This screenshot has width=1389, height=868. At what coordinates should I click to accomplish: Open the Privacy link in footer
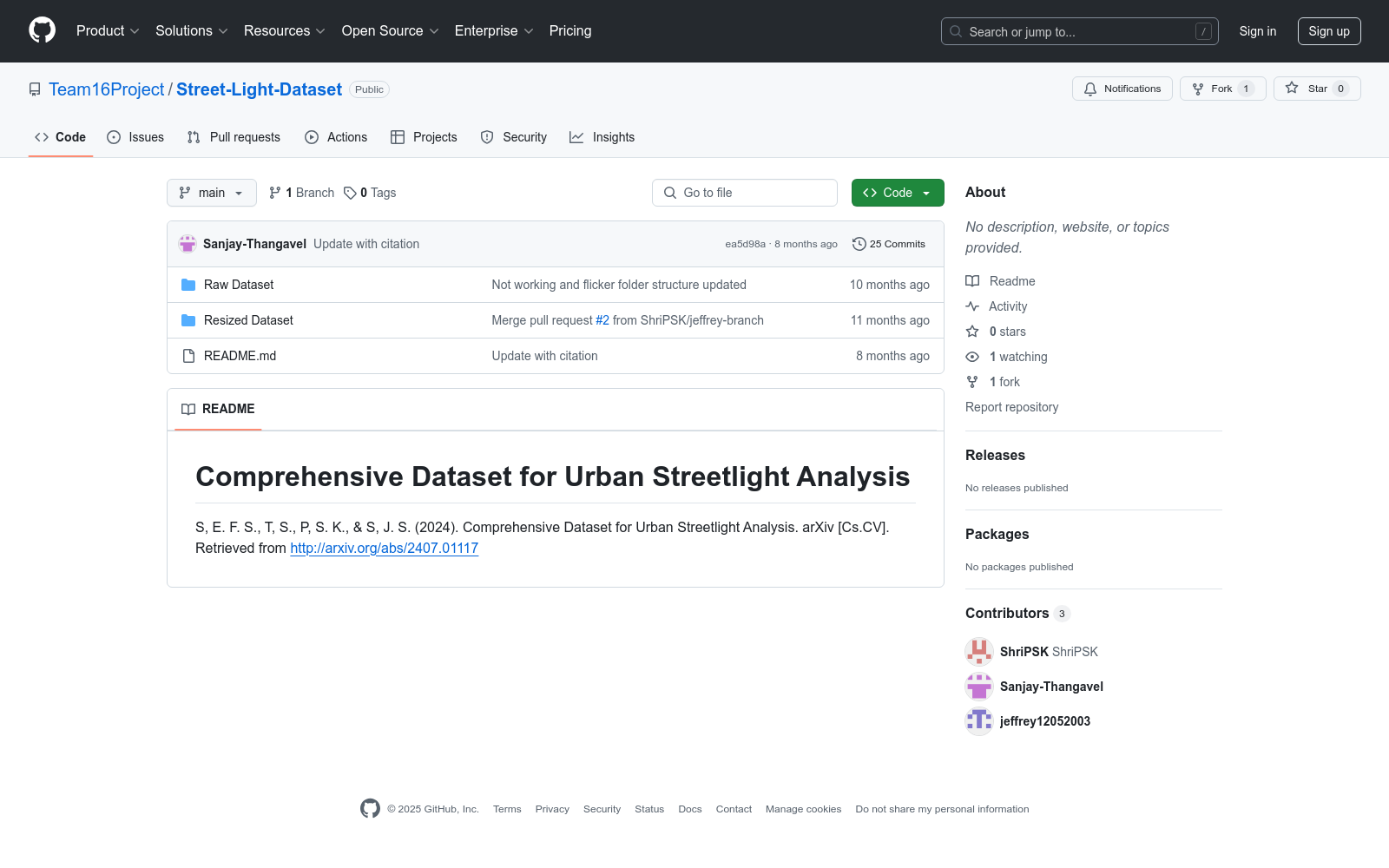[x=552, y=809]
